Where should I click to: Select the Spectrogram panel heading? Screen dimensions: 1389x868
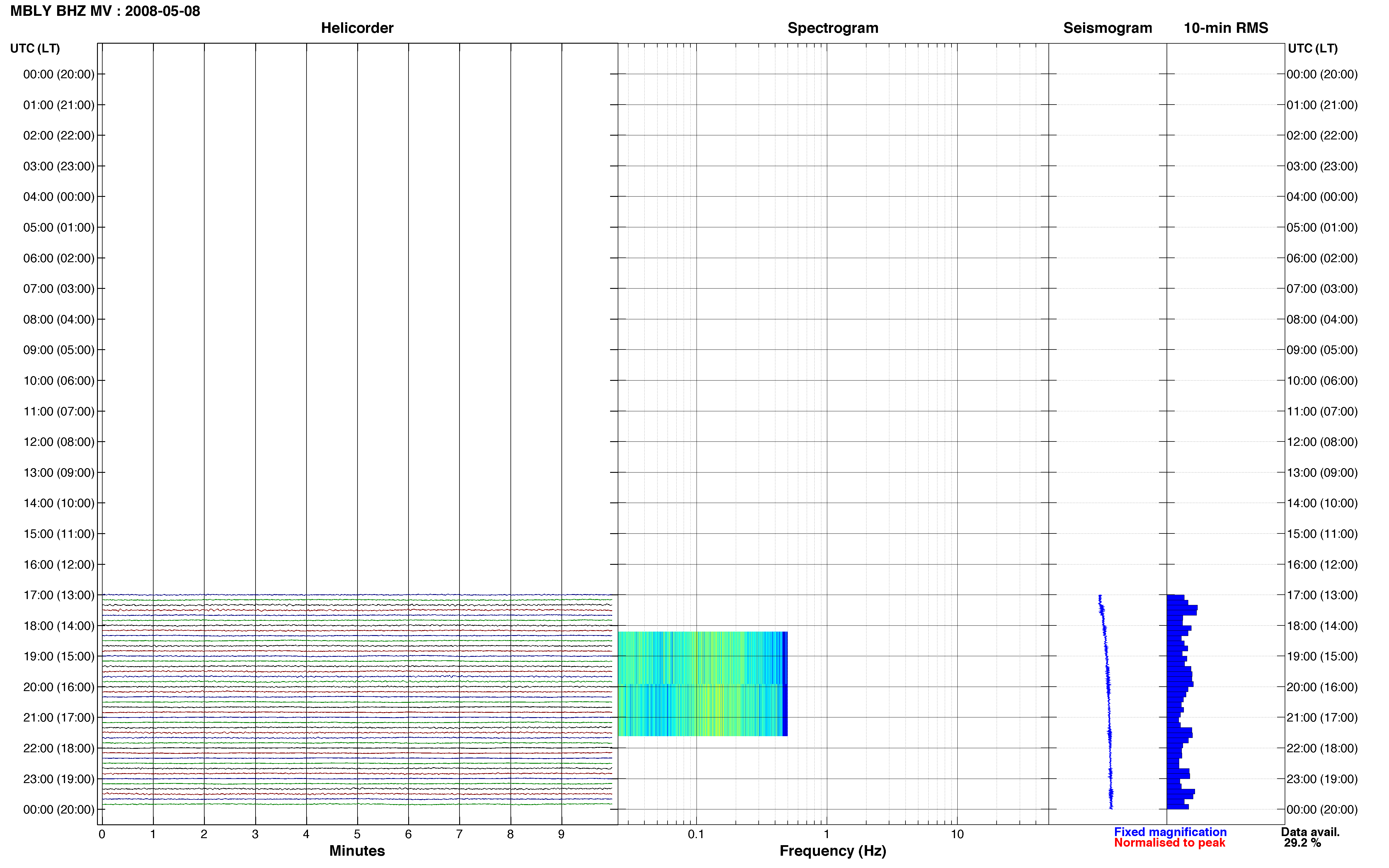click(833, 28)
